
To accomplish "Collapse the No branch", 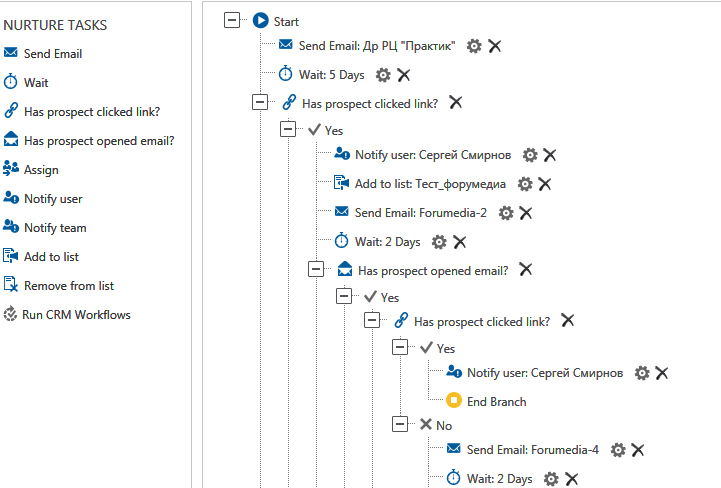I will coord(401,424).
